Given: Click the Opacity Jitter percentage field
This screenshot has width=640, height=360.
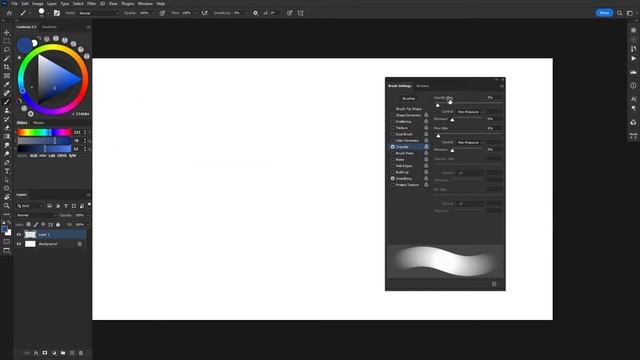Looking at the screenshot, I should click(493, 98).
